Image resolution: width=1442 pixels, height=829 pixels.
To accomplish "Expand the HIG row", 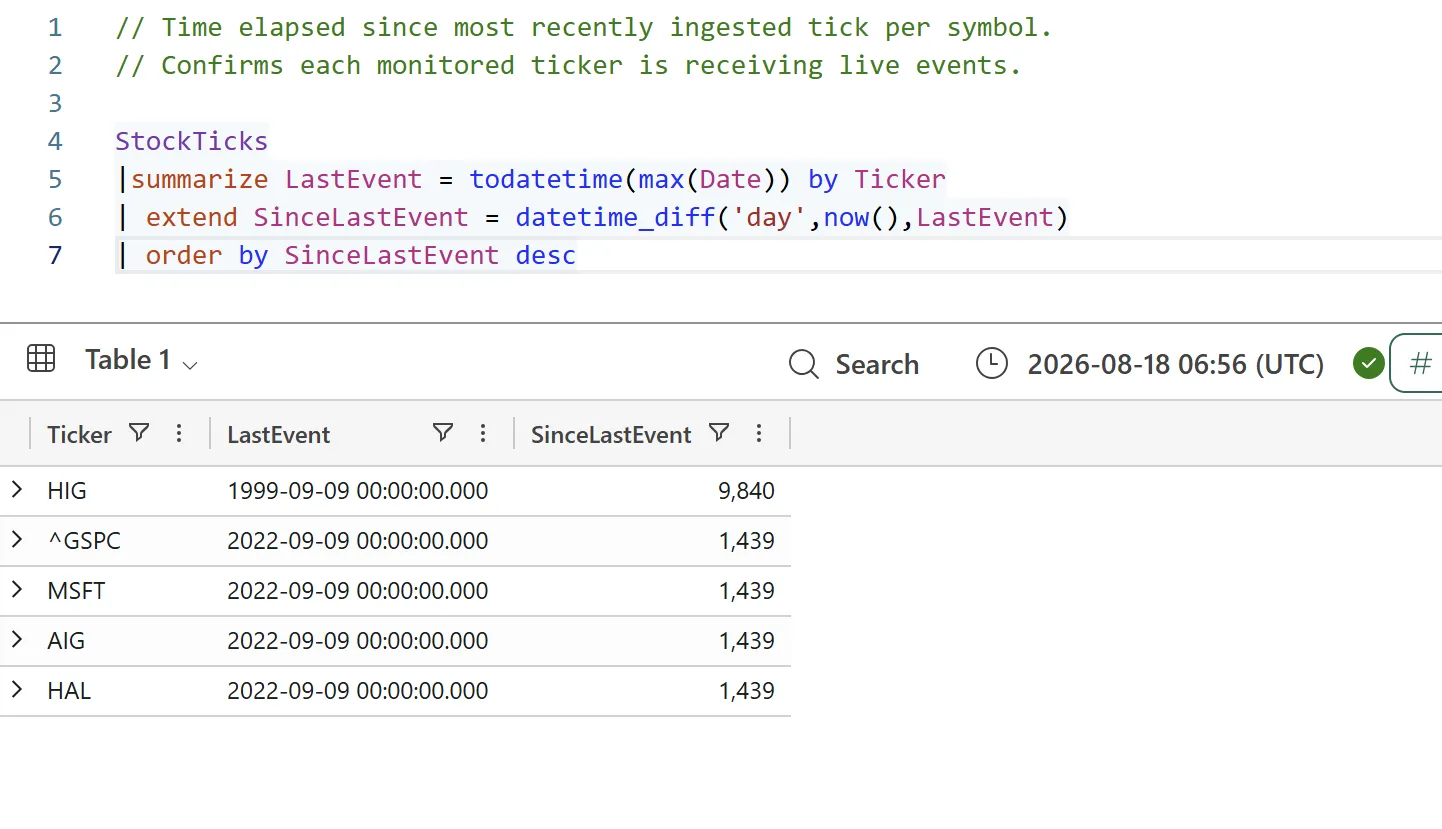I will [16, 490].
